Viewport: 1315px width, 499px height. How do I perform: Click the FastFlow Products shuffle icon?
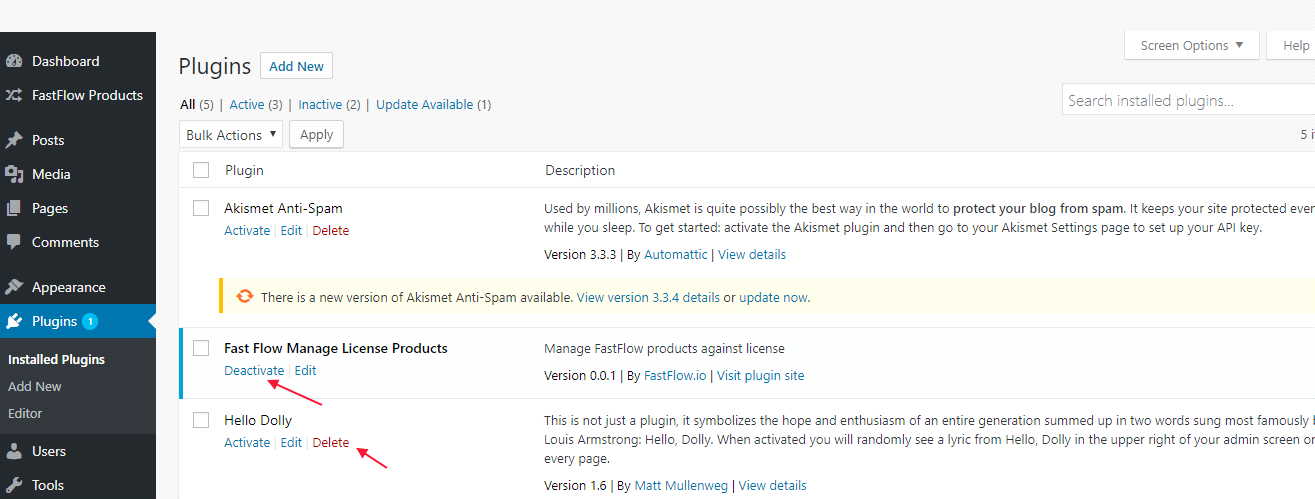tap(14, 95)
